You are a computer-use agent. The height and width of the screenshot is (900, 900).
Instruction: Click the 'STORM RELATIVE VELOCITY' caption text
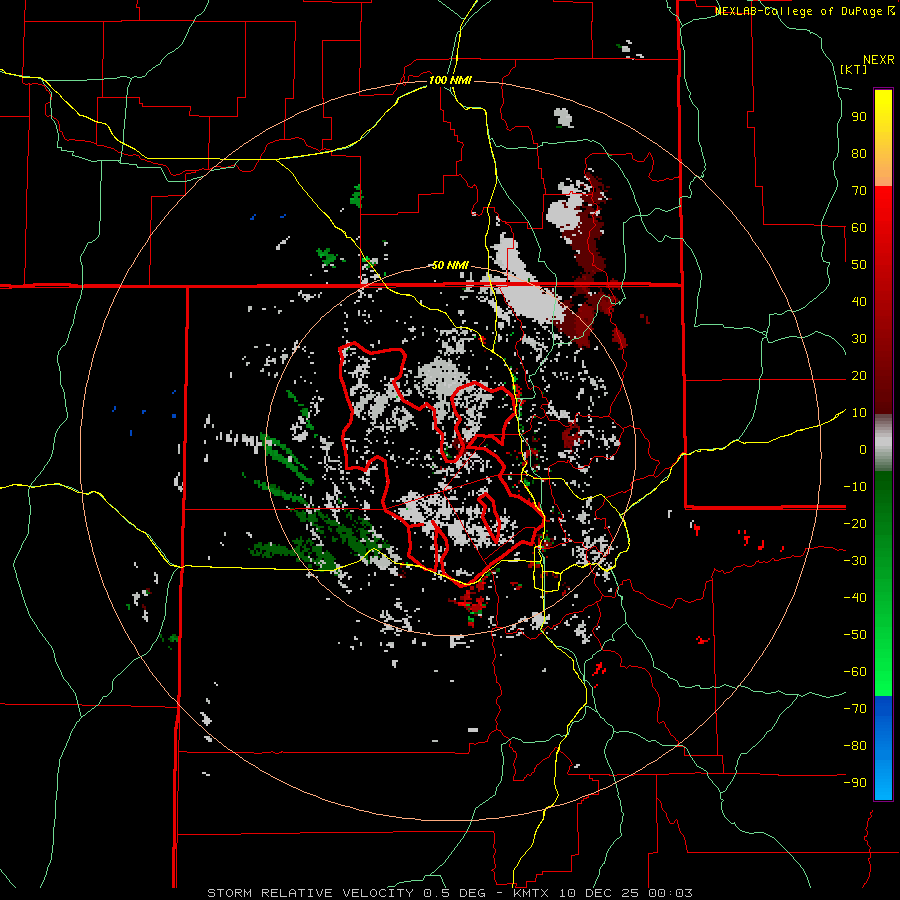(x=310, y=893)
